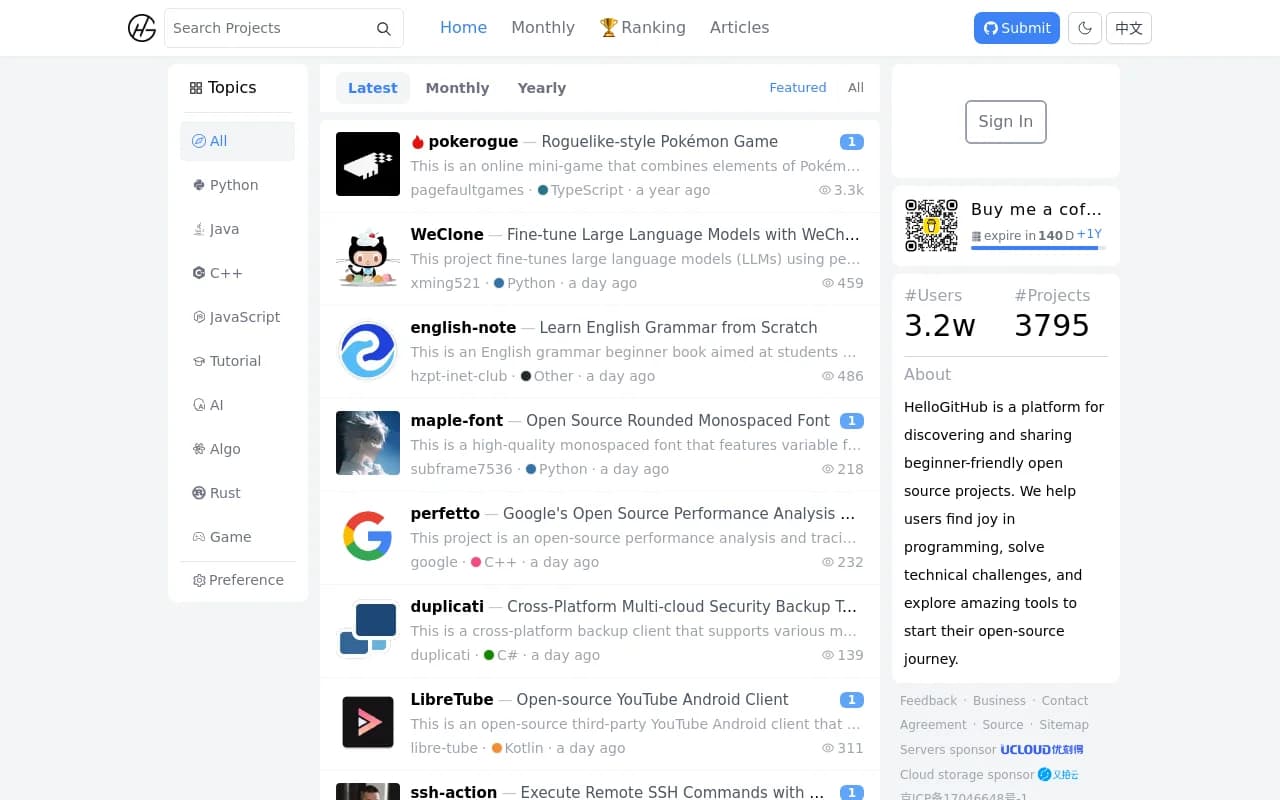The image size is (1280, 800).
Task: Choose the Game topic
Action: (230, 537)
